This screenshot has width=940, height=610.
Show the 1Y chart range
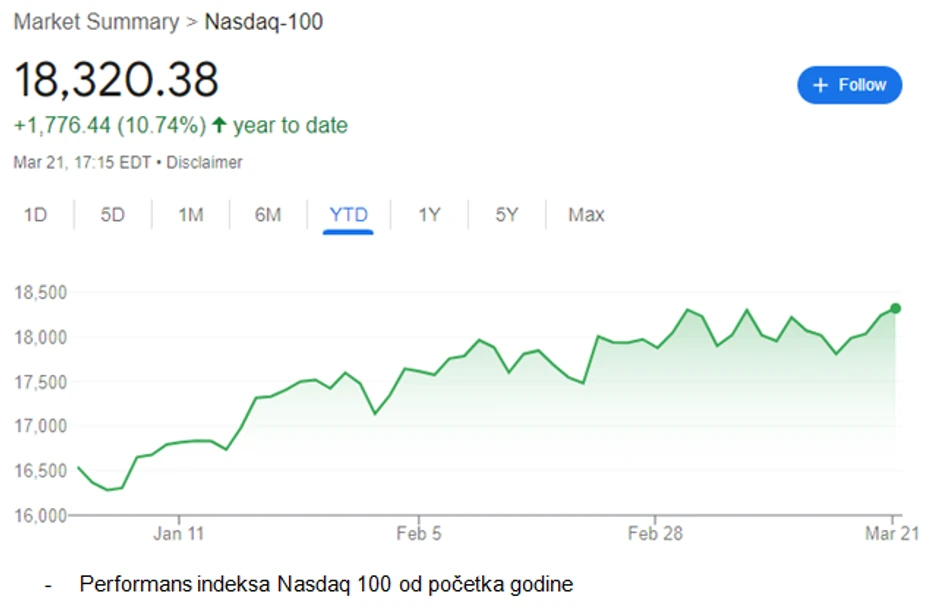coord(429,215)
